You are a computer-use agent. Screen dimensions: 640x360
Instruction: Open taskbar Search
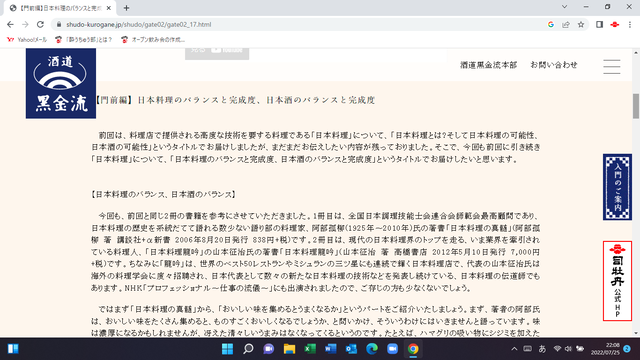[x=248, y=349]
